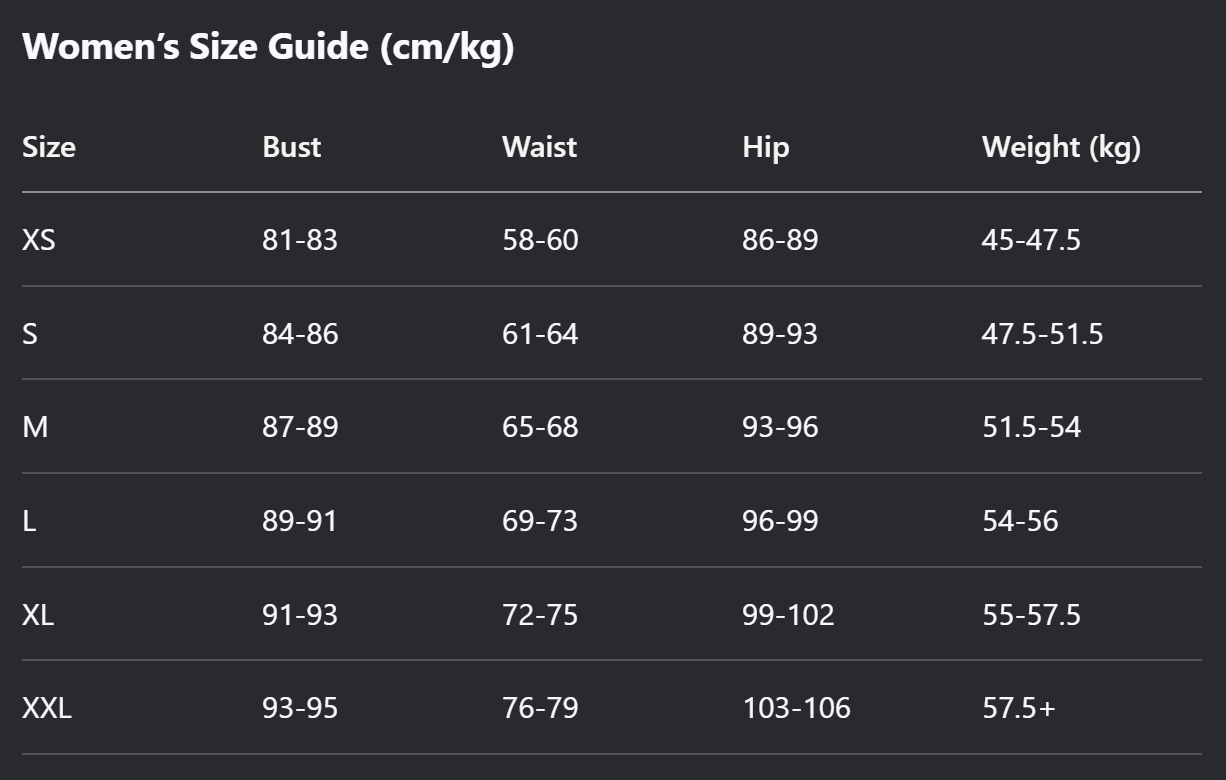The width and height of the screenshot is (1226, 780).
Task: Click bust value 89-91
Action: [x=300, y=521]
